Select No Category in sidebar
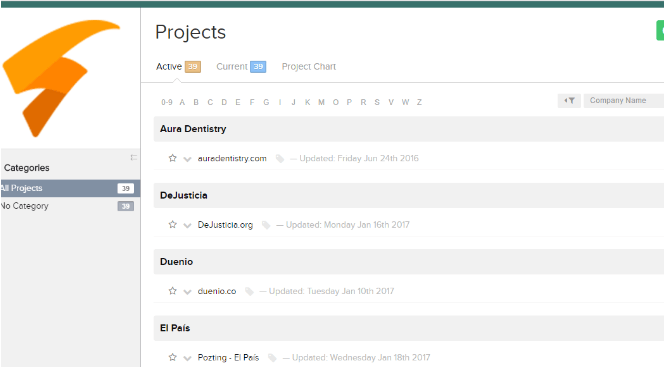This screenshot has height=367, width=665. (x=70, y=206)
